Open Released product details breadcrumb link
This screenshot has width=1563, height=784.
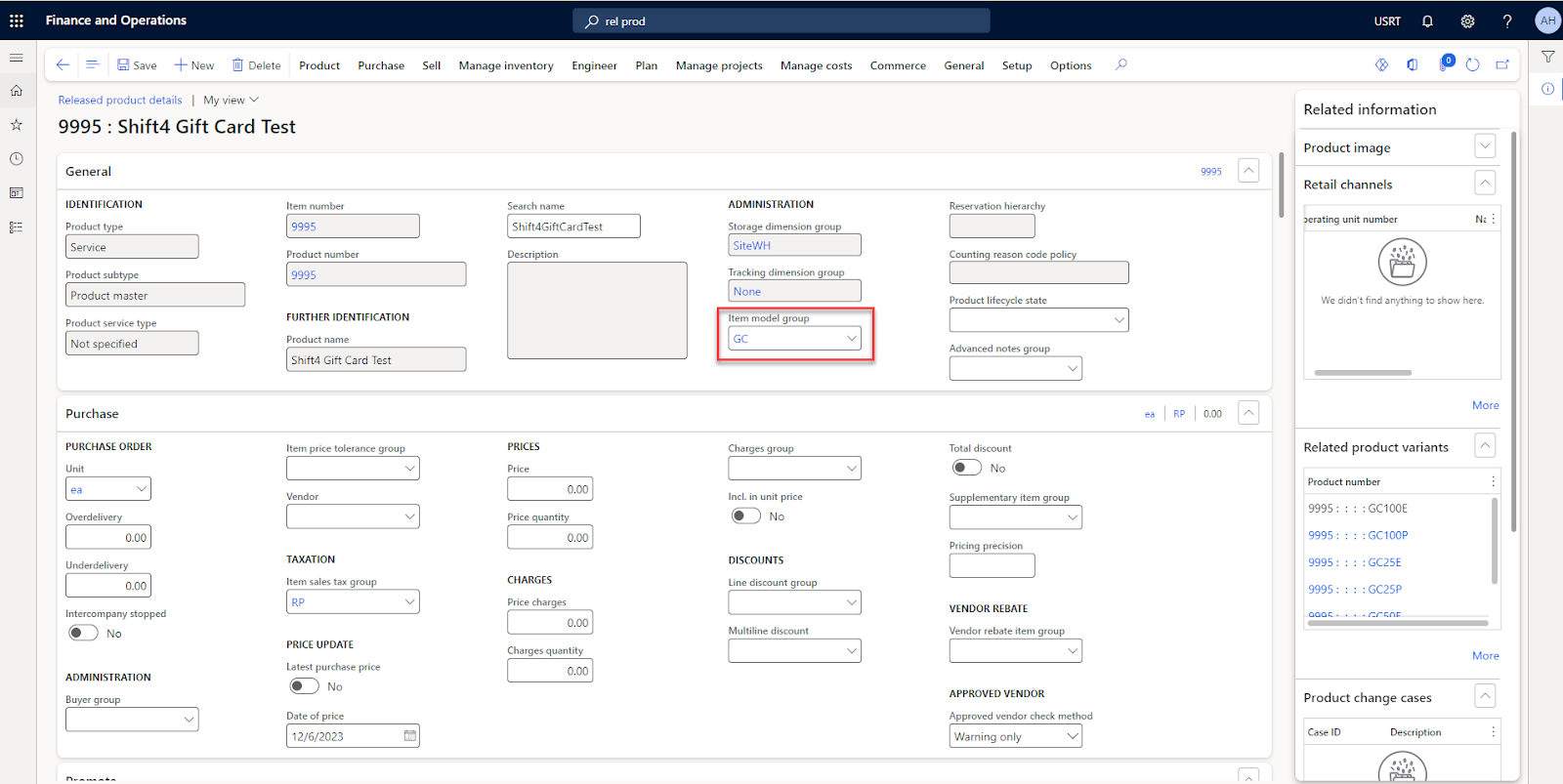point(120,100)
